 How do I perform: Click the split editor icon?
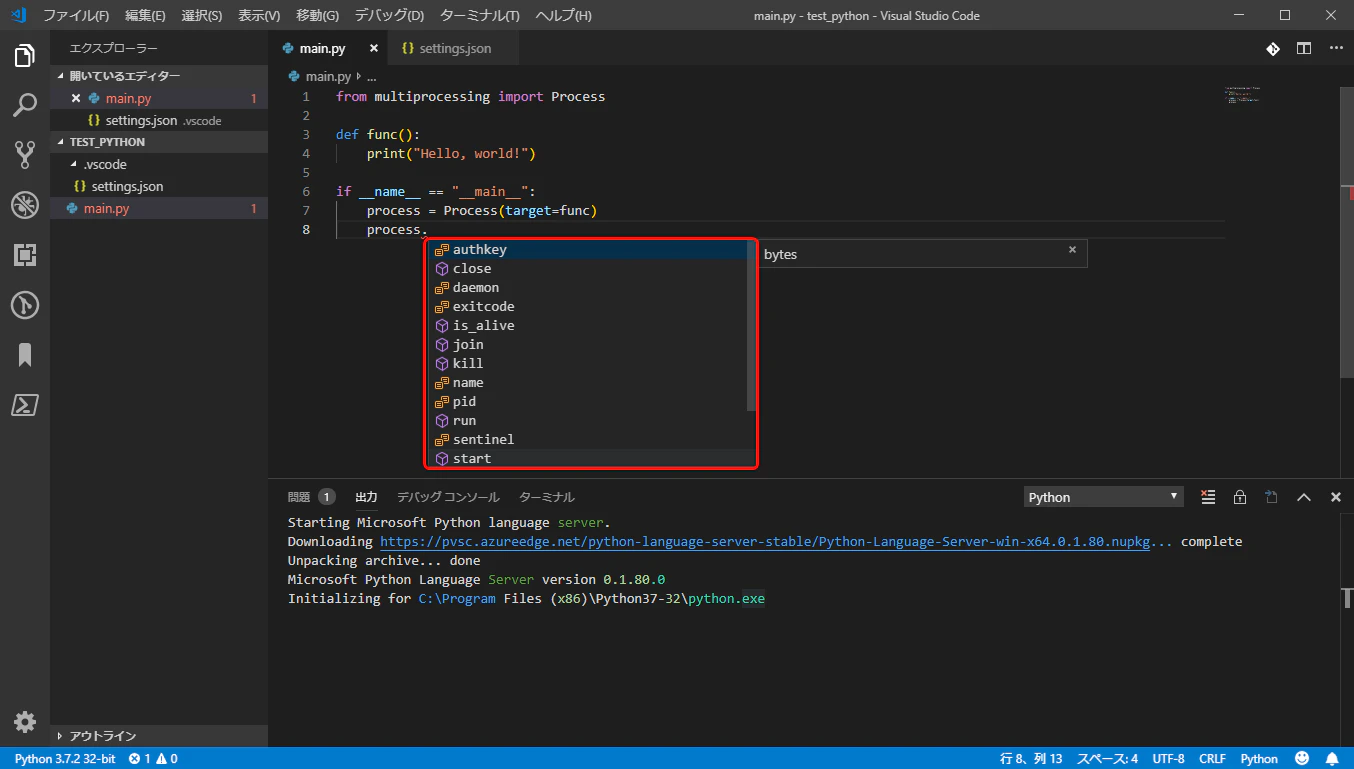pos(1304,48)
